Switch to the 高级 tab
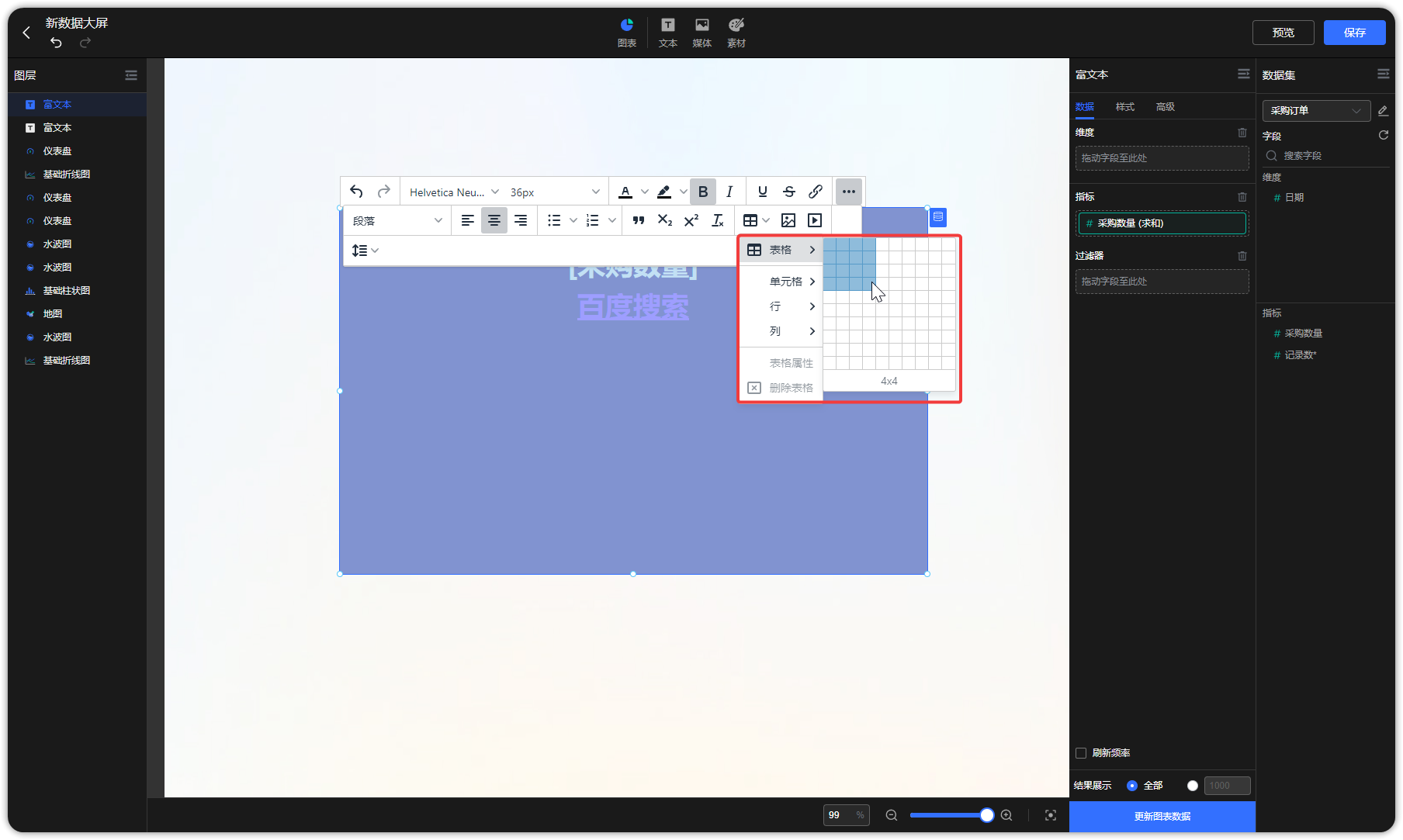 [1165, 107]
